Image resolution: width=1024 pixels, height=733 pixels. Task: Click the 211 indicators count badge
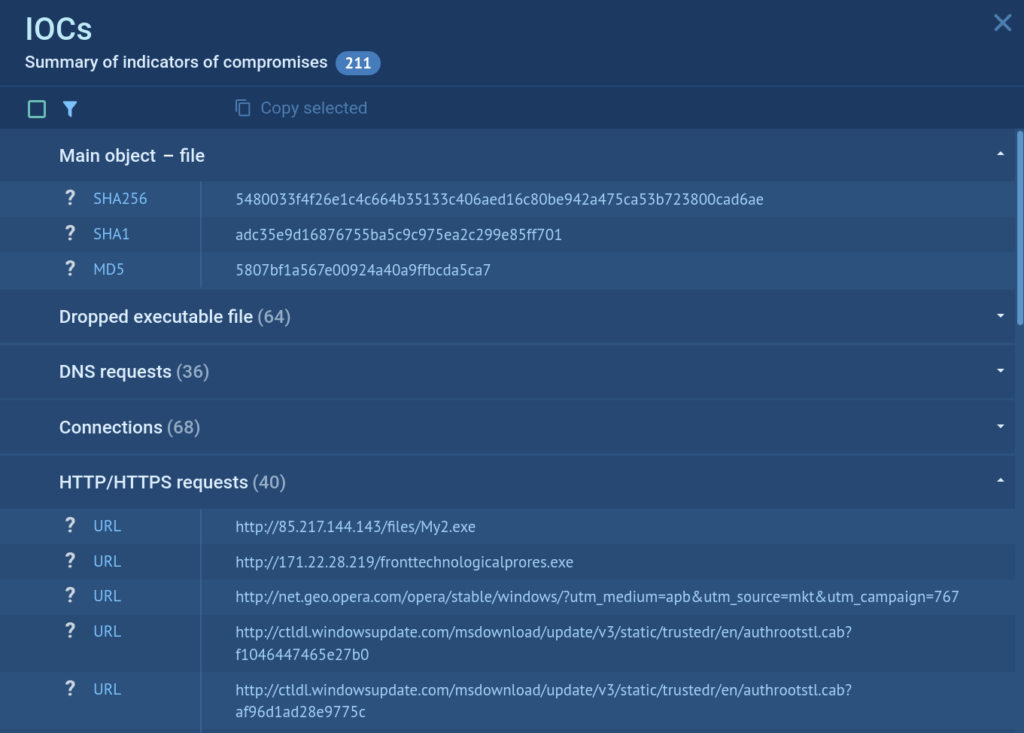pyautogui.click(x=358, y=63)
